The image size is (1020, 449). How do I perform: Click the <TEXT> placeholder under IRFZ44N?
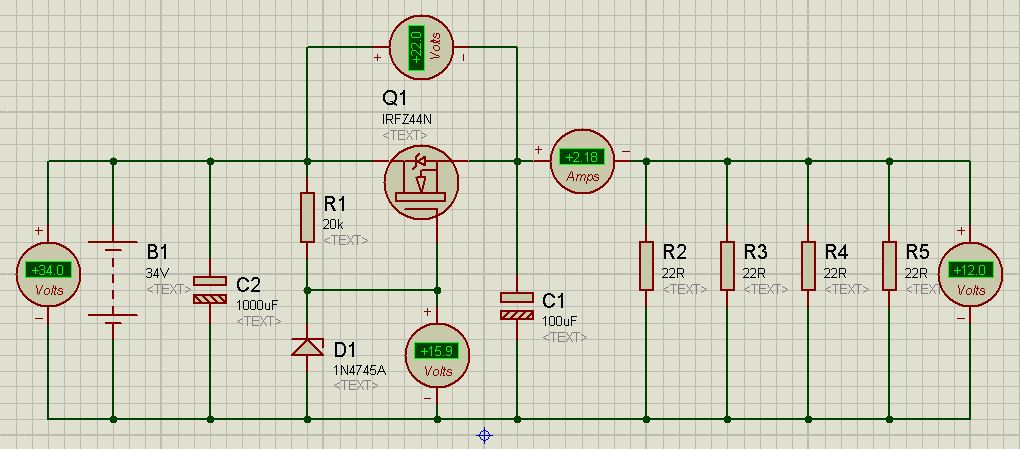405,135
